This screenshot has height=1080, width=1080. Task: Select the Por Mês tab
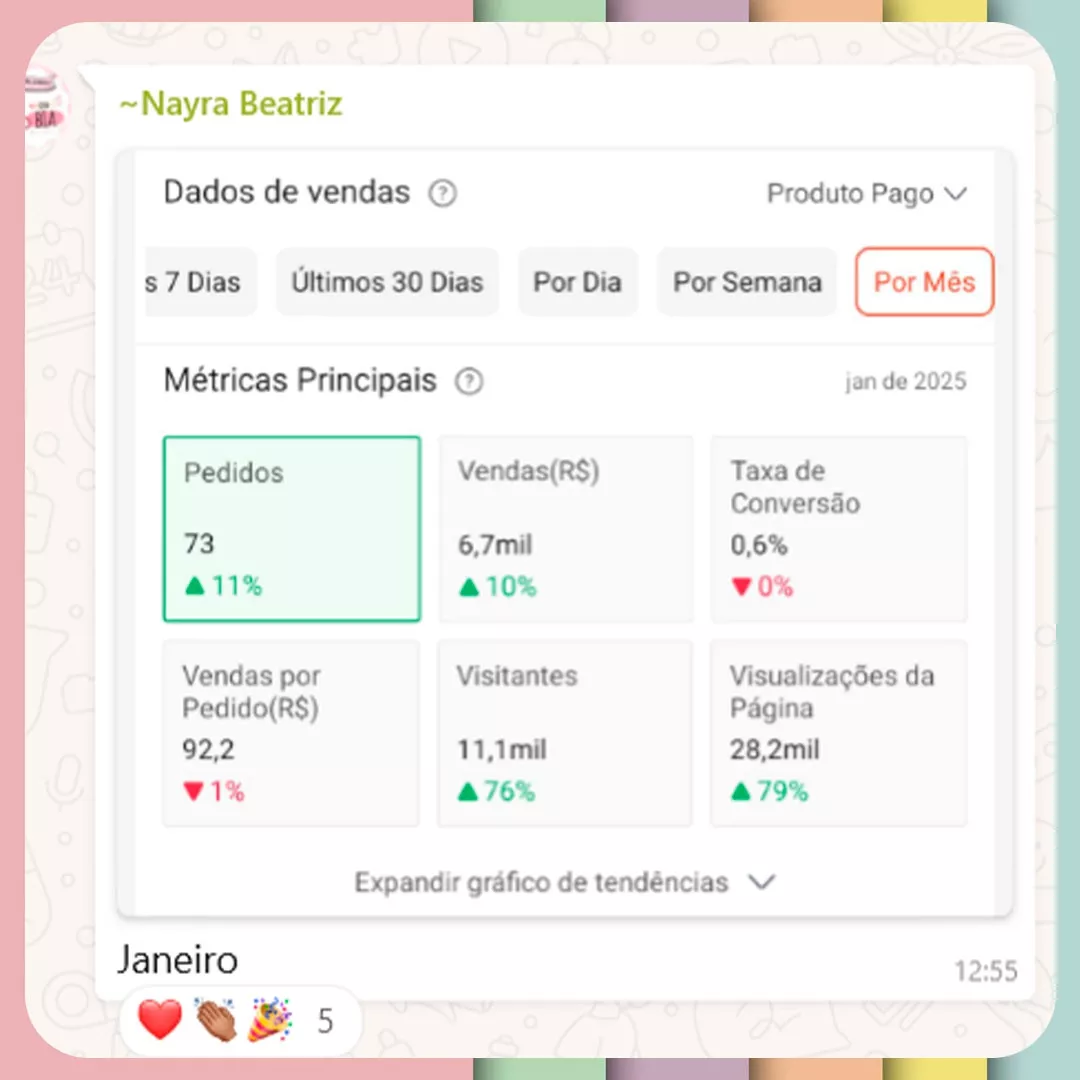tap(924, 282)
